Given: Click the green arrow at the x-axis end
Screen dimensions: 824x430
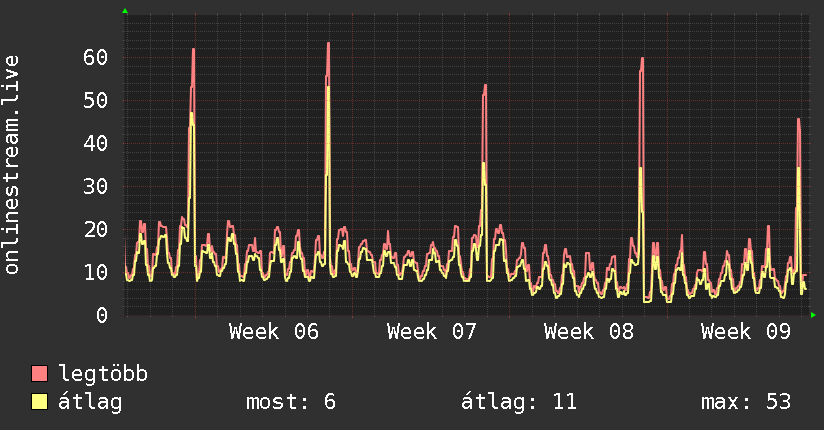Looking at the screenshot, I should [x=813, y=315].
